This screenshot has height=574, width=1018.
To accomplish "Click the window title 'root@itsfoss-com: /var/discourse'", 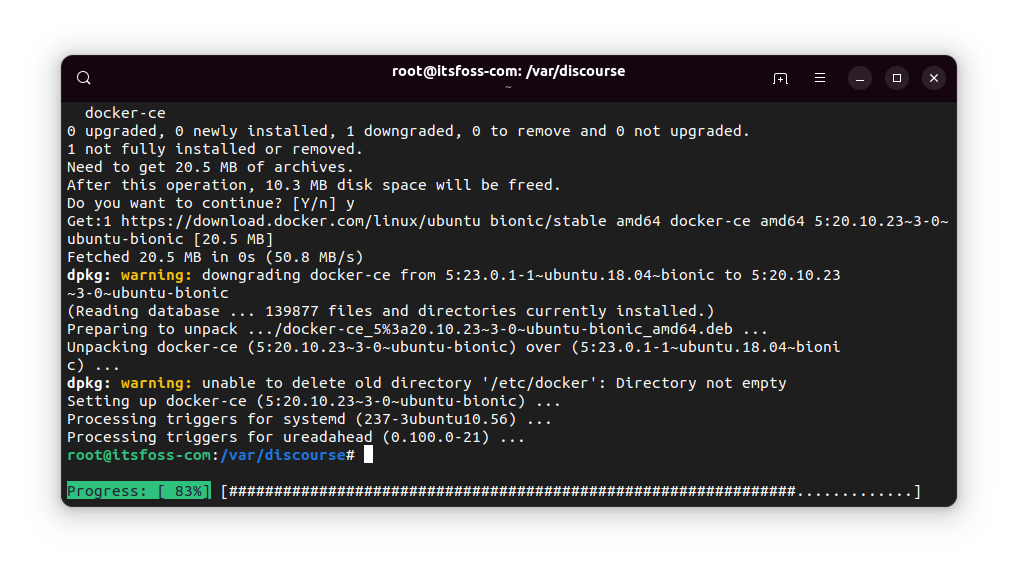I will pos(508,71).
